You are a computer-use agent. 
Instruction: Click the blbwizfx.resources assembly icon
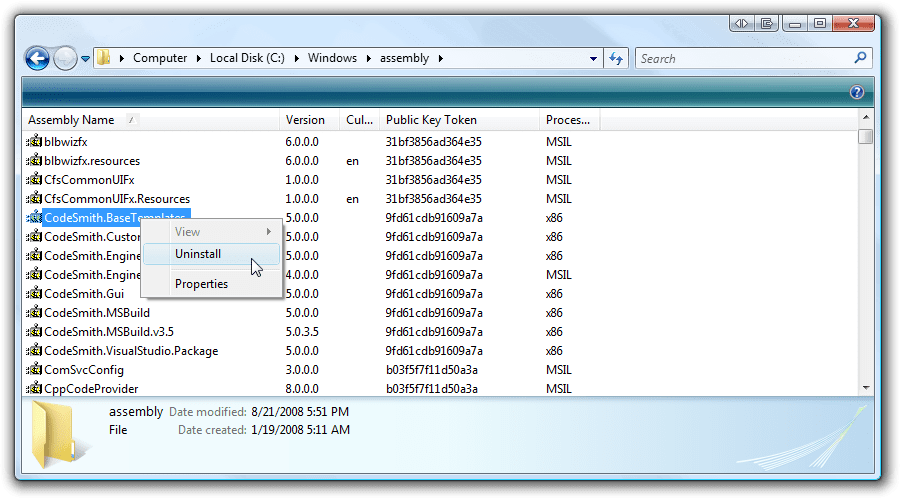tap(34, 160)
